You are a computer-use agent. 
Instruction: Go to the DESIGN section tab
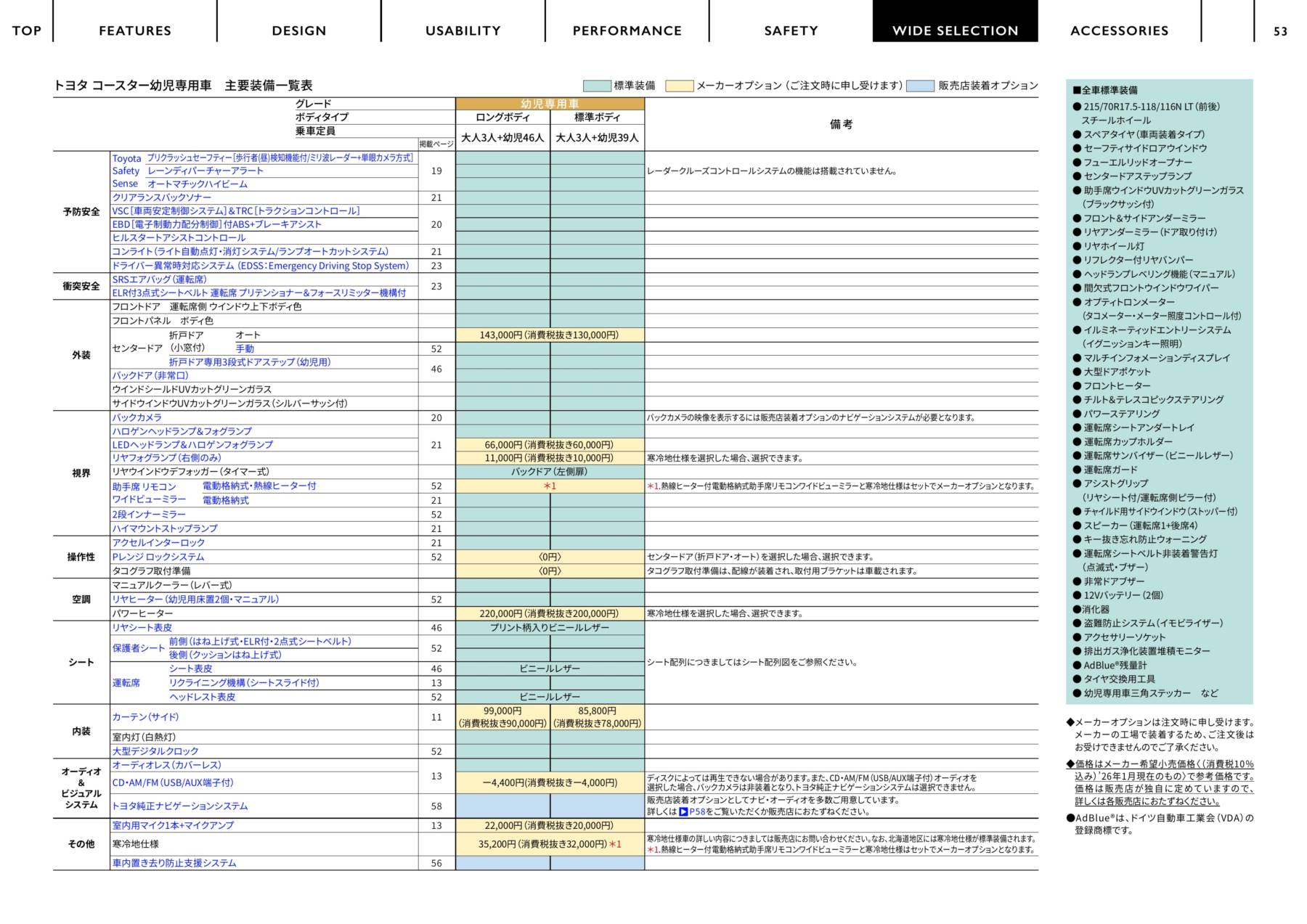(298, 30)
